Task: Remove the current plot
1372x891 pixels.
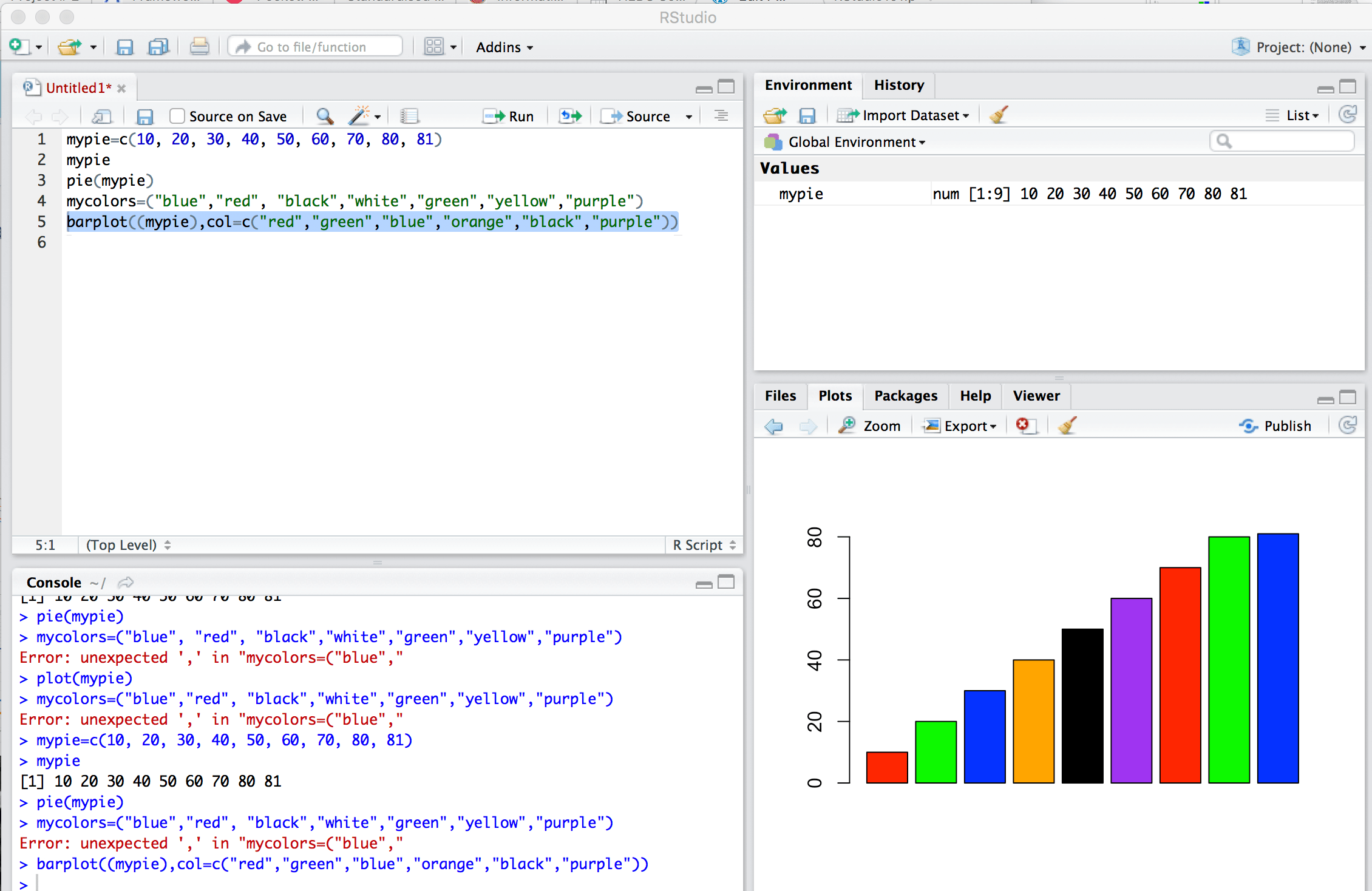Action: (1025, 425)
